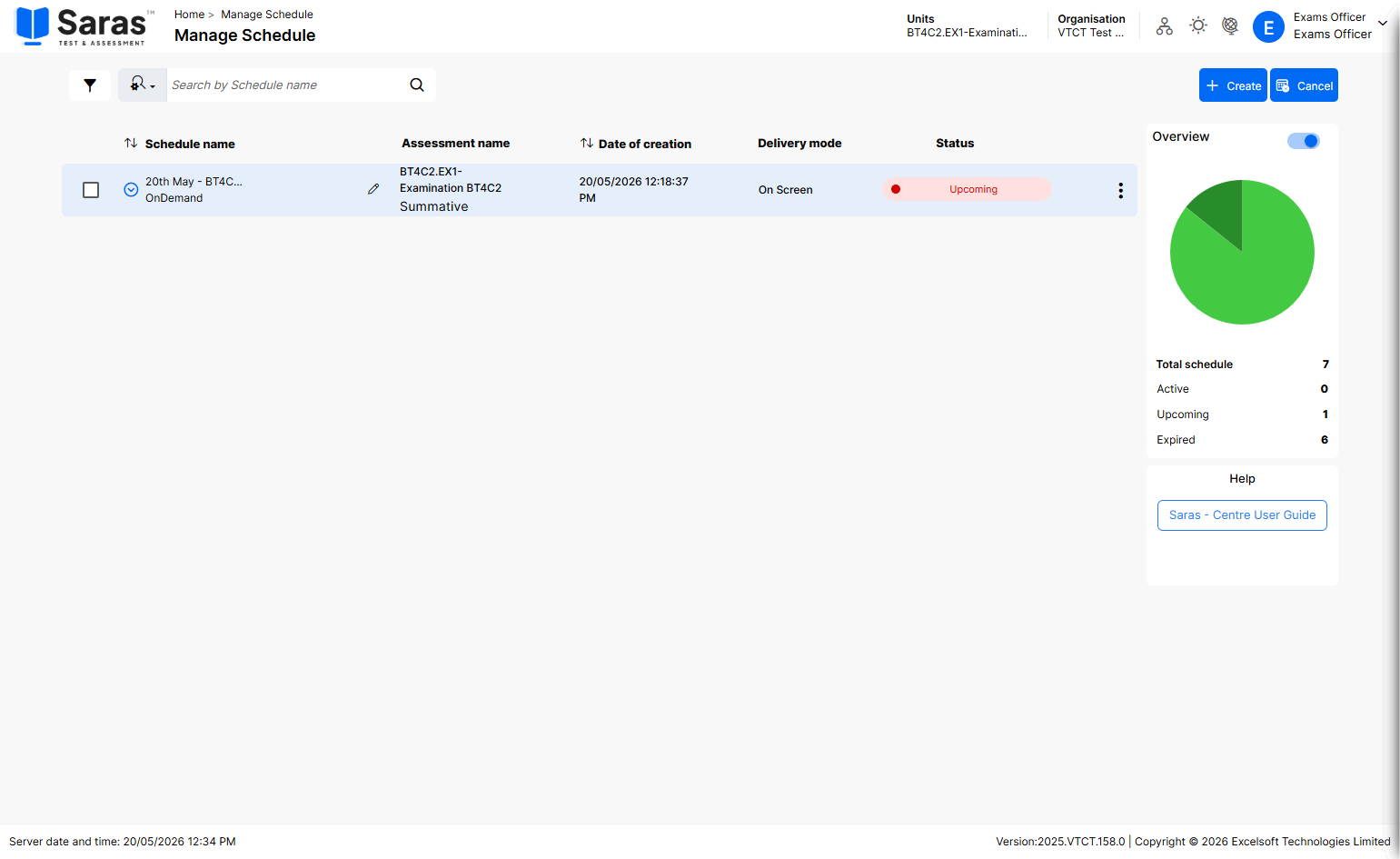Open the organisation hierarchy icon
The image size is (1400, 859).
(x=1164, y=26)
